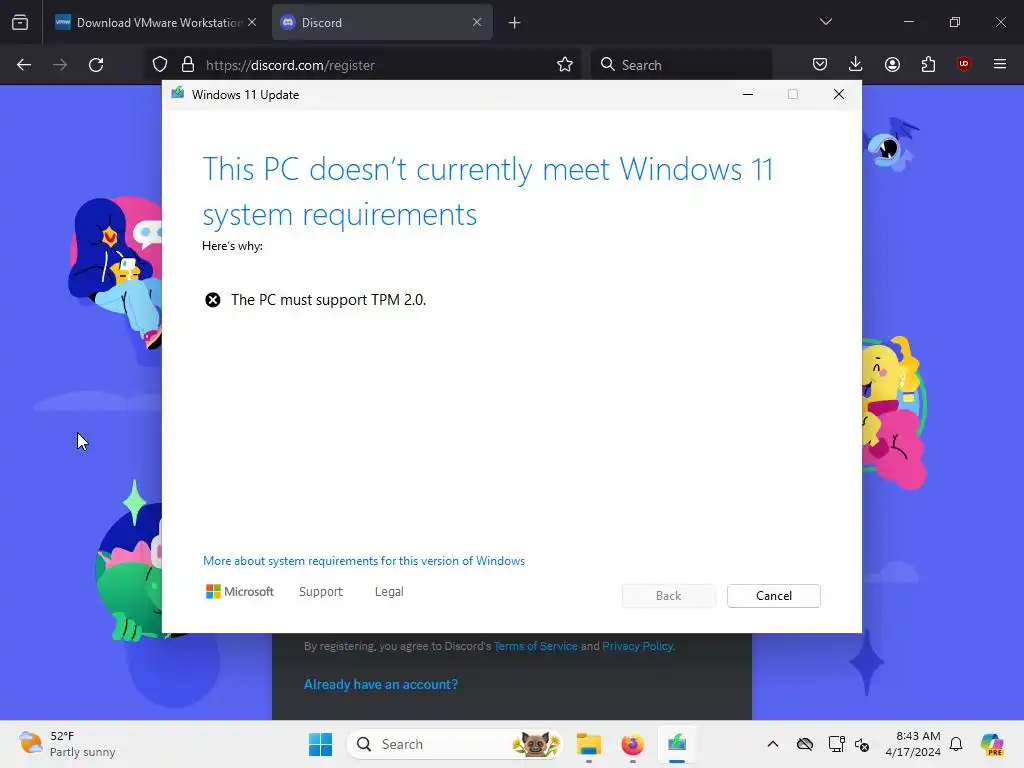Open a new browser tab
This screenshot has width=1024, height=768.
(515, 23)
